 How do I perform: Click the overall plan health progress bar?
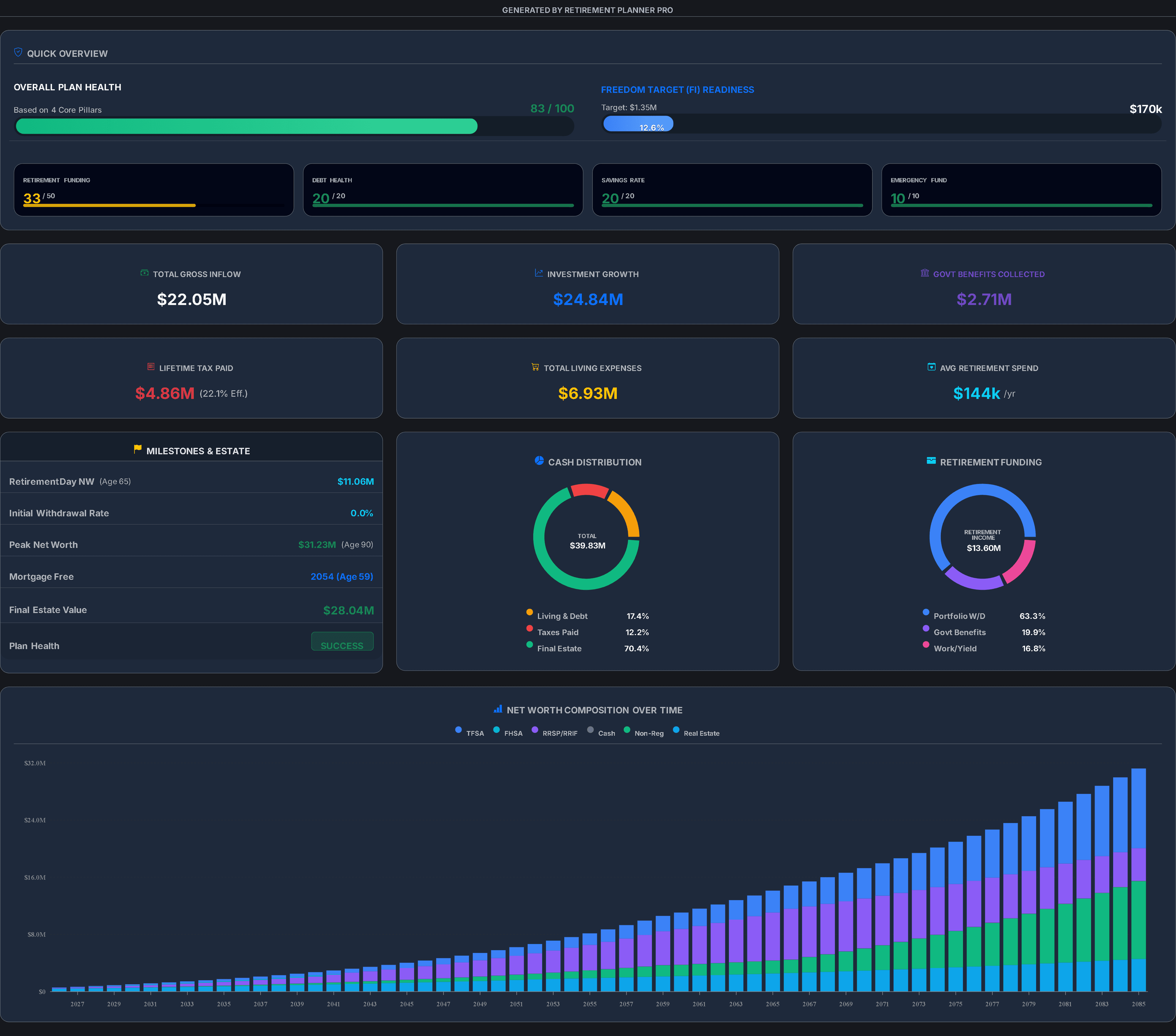click(294, 126)
